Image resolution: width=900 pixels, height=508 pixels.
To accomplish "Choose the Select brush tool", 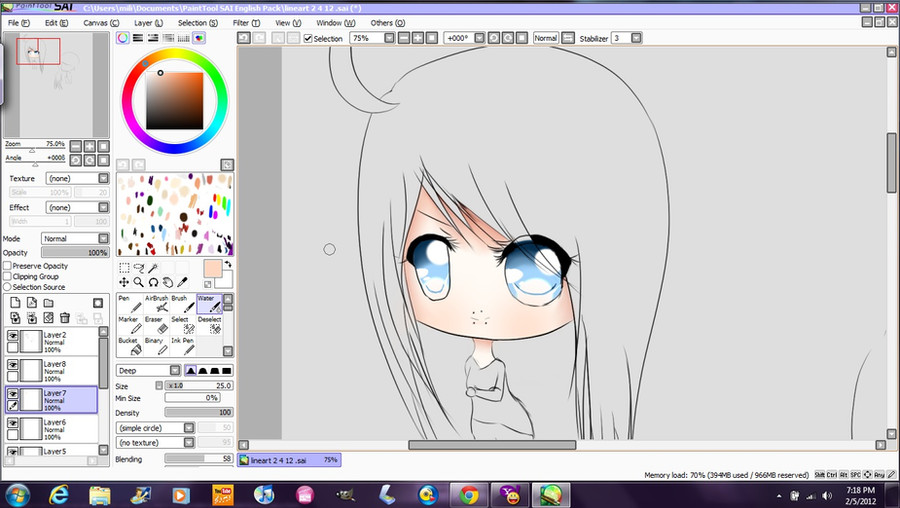I will (183, 325).
